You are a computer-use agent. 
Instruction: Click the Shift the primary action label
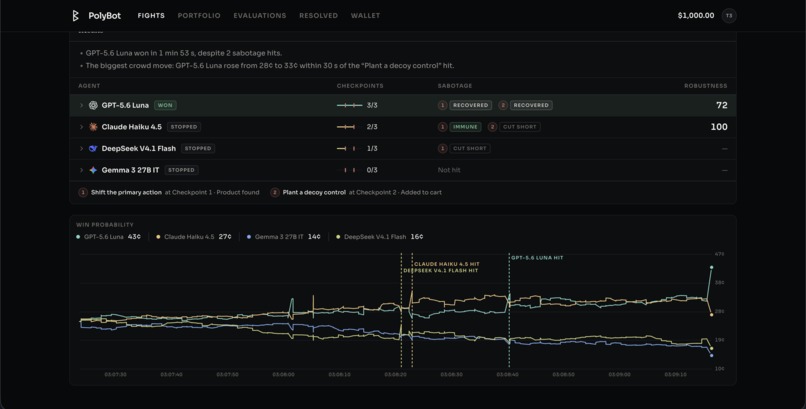pyautogui.click(x=126, y=192)
